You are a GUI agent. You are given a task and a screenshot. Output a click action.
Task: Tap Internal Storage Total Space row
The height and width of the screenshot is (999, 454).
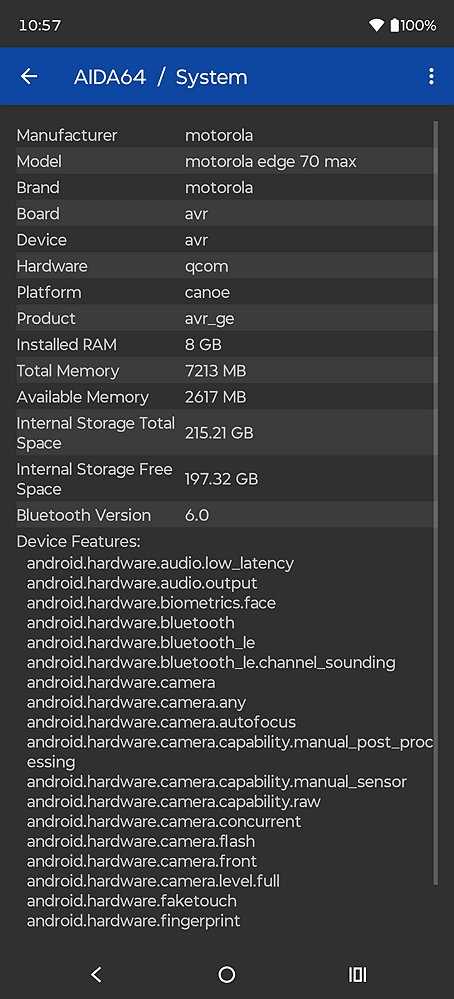[225, 433]
